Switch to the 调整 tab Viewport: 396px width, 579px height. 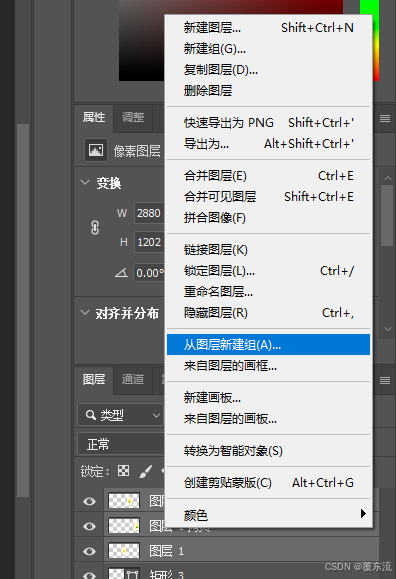point(133,118)
